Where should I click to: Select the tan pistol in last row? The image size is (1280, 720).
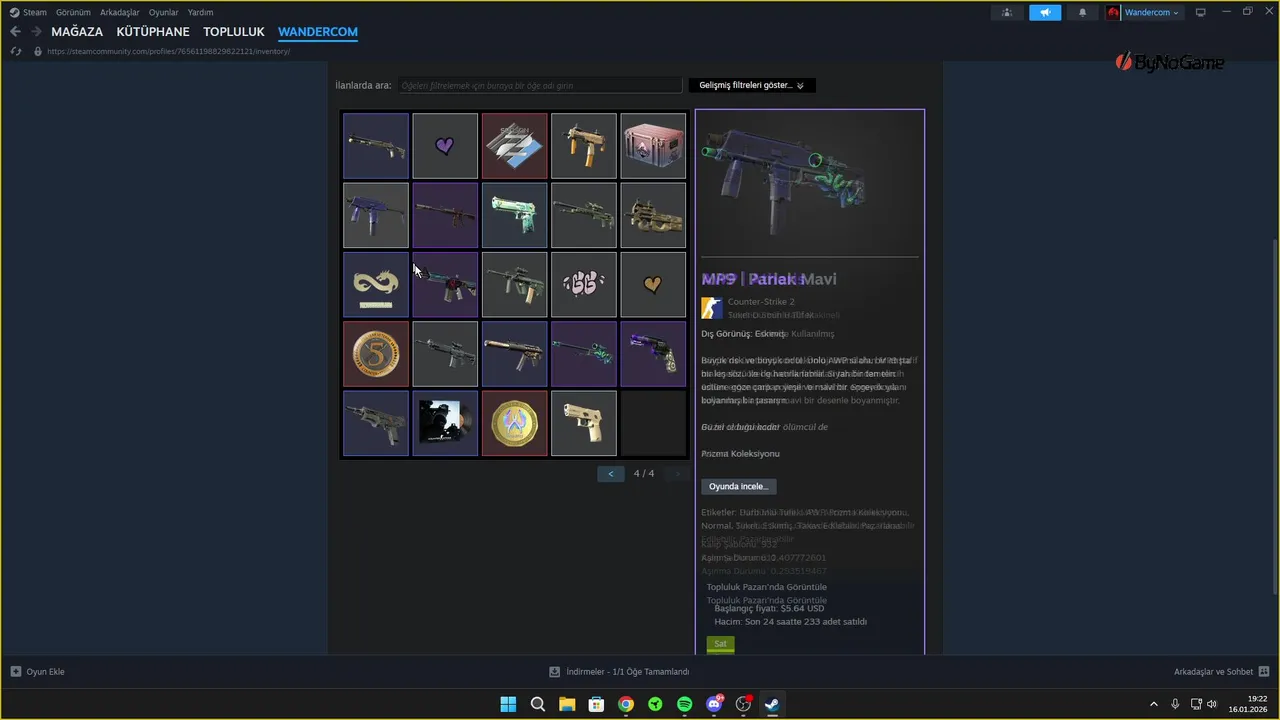(x=584, y=423)
